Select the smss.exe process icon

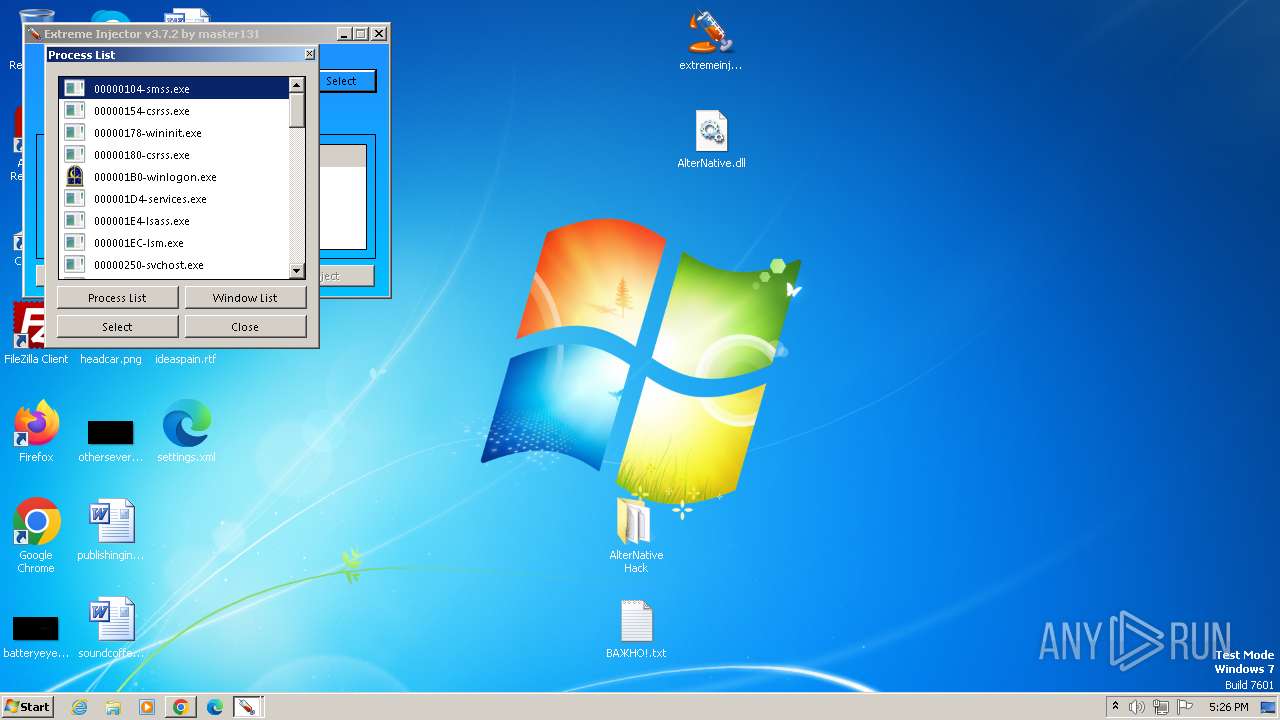coord(74,88)
